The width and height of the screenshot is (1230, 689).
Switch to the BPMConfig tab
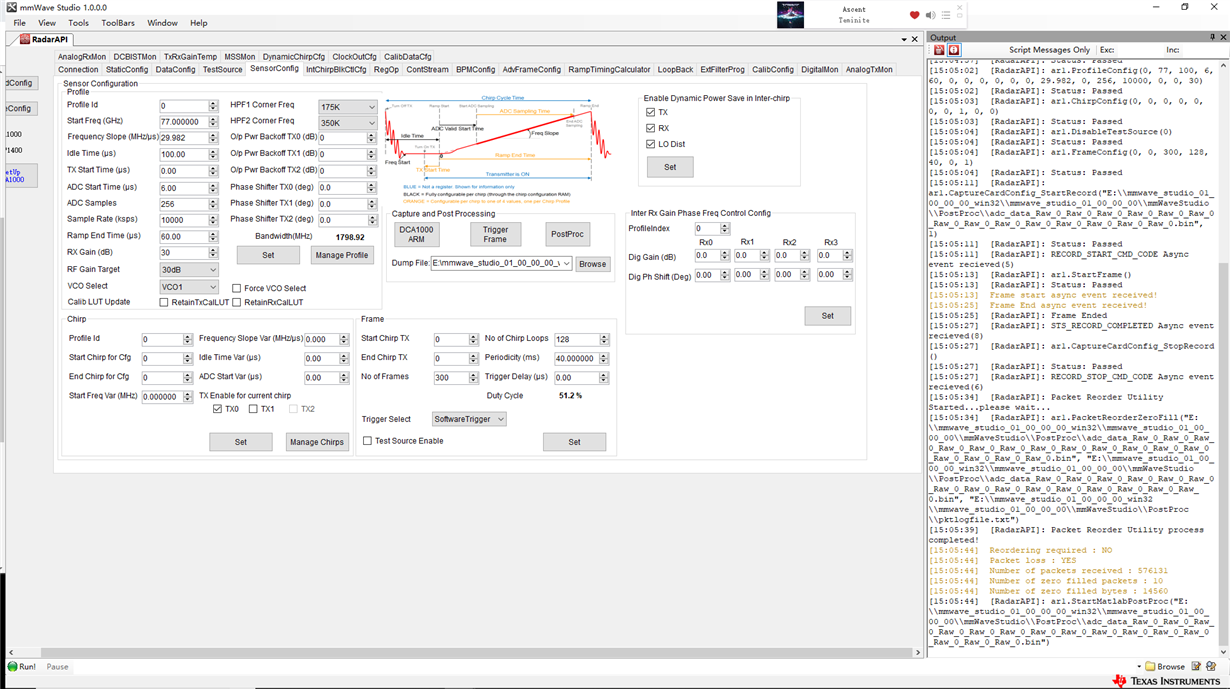click(x=476, y=70)
